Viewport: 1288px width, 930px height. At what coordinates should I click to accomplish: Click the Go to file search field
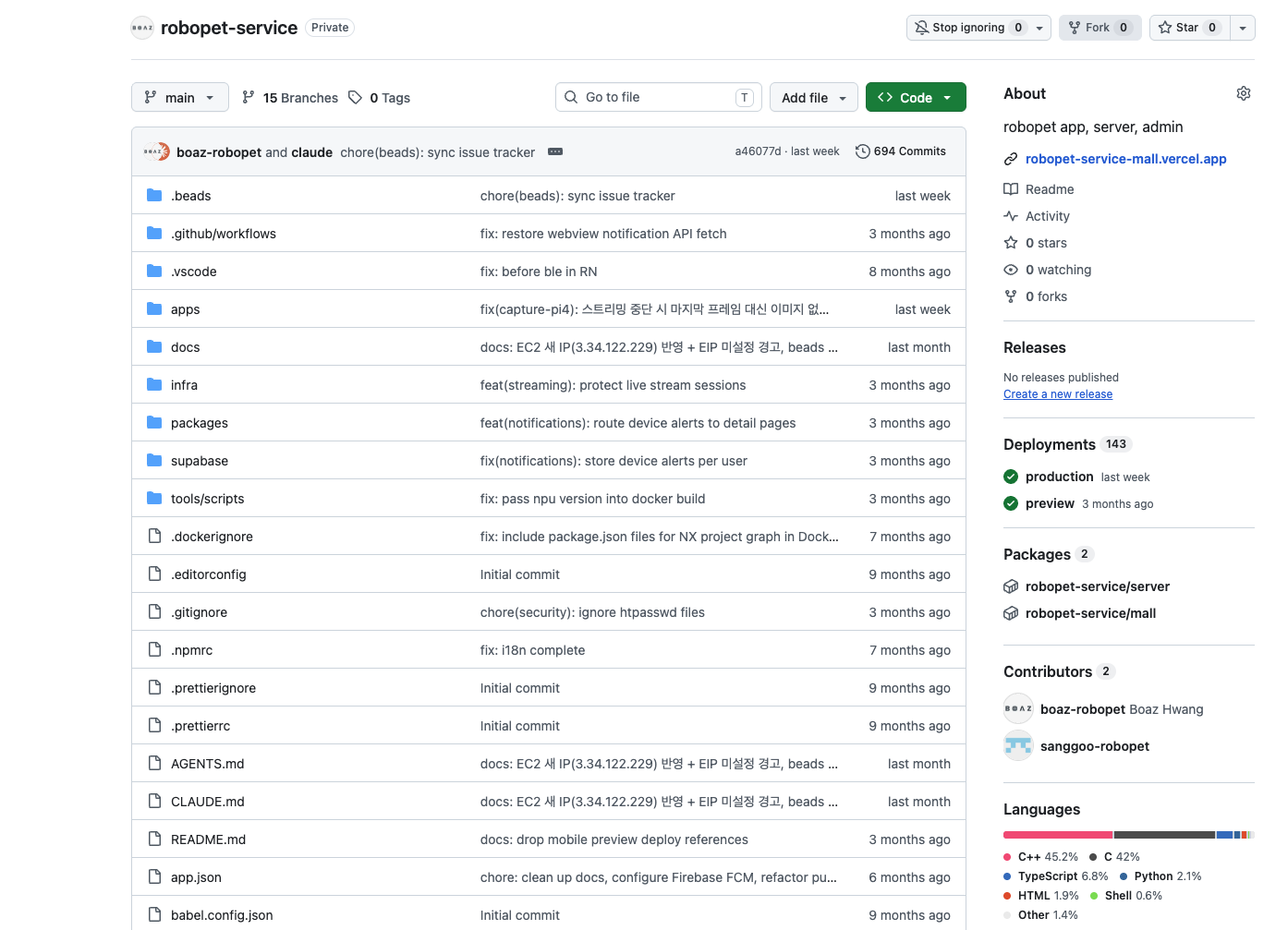(x=658, y=97)
